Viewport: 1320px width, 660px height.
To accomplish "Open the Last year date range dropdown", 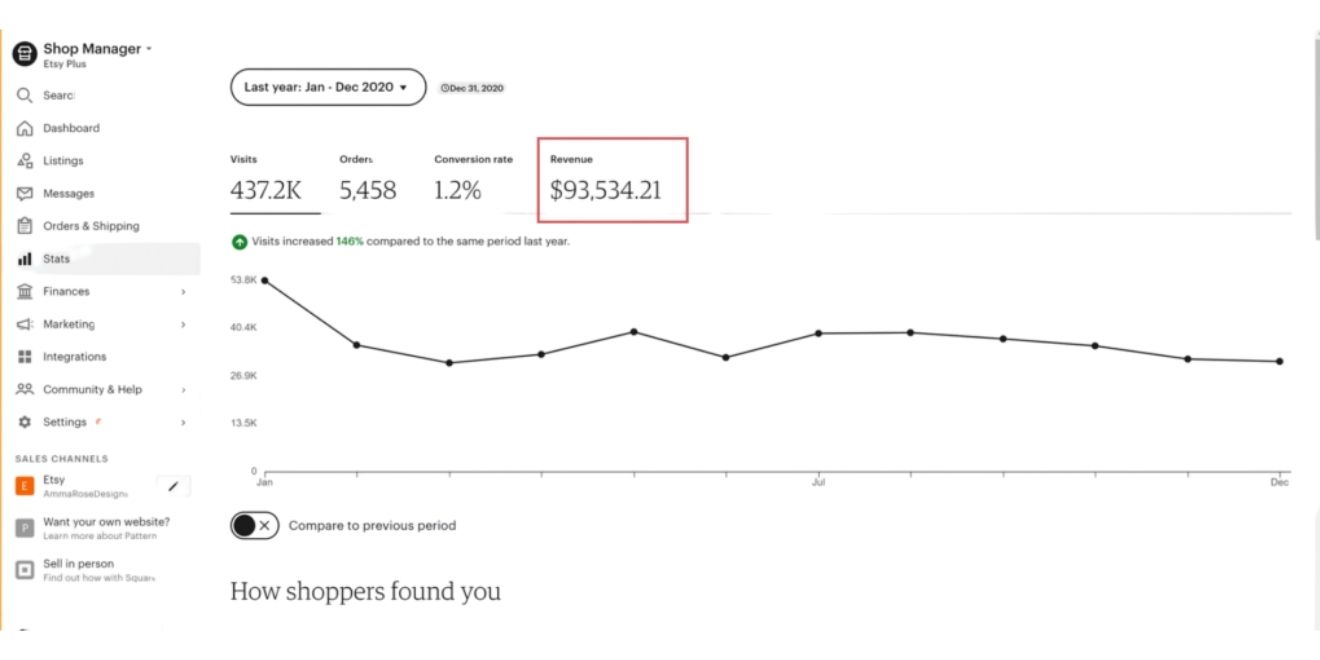I will point(327,87).
